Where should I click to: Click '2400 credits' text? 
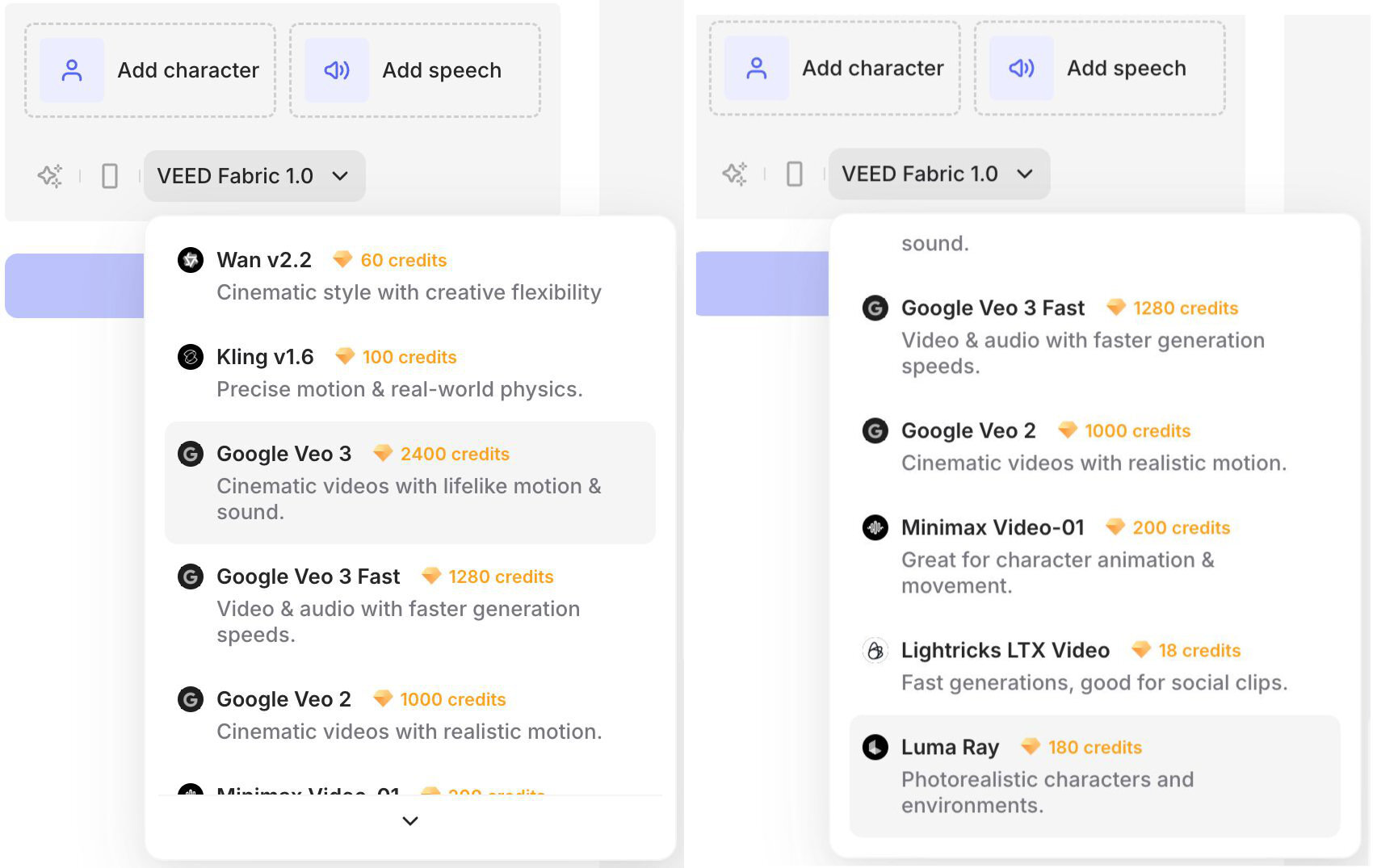455,454
